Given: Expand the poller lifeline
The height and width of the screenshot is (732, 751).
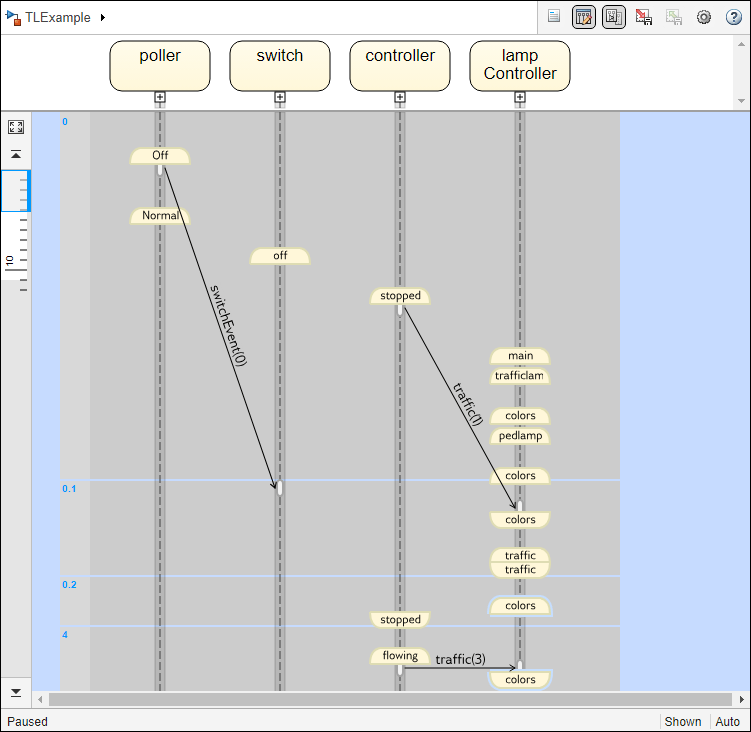Looking at the screenshot, I should tap(160, 97).
